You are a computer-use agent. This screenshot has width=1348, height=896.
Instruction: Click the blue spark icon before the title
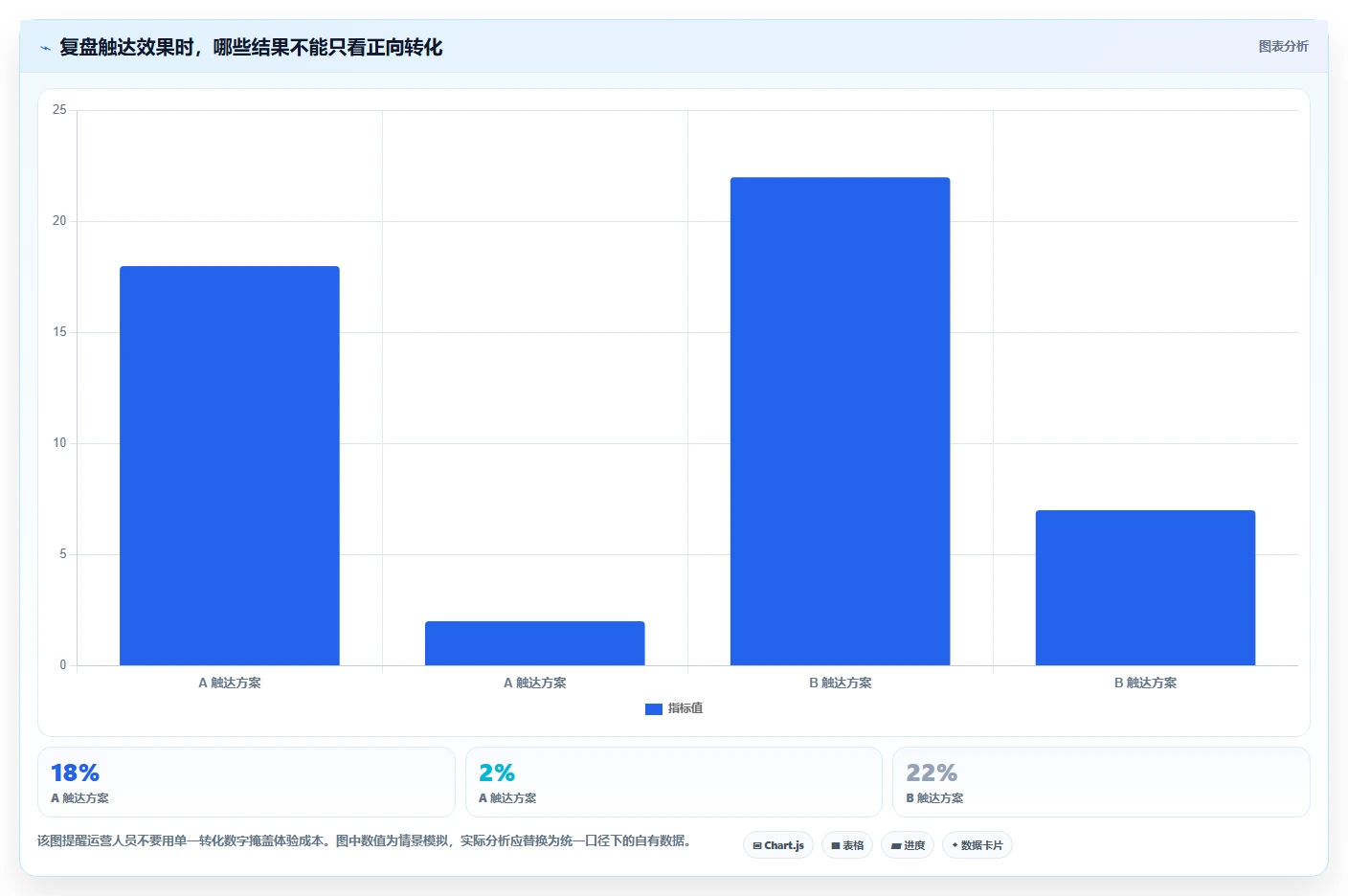[x=45, y=48]
